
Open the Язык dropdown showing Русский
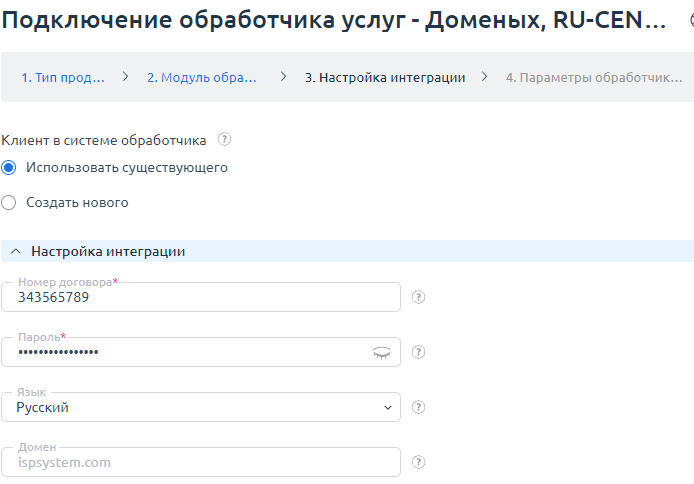(200, 408)
